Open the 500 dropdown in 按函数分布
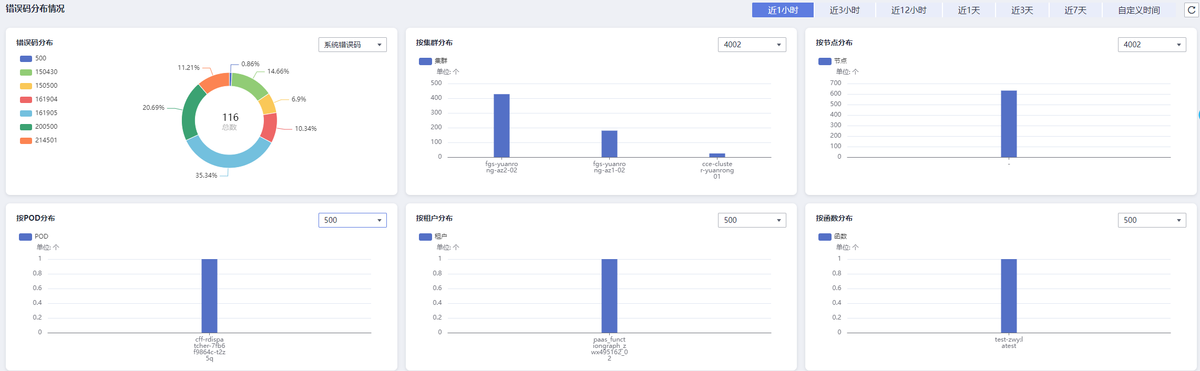Screen dimensions: 1200x371 [x=1152, y=220]
